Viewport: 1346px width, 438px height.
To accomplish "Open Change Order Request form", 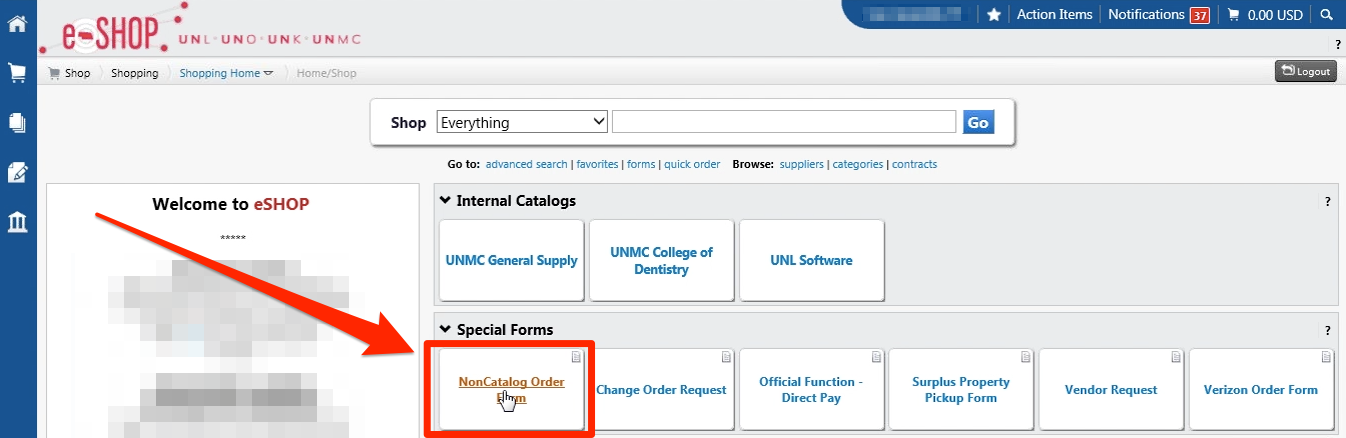I will click(x=661, y=390).
